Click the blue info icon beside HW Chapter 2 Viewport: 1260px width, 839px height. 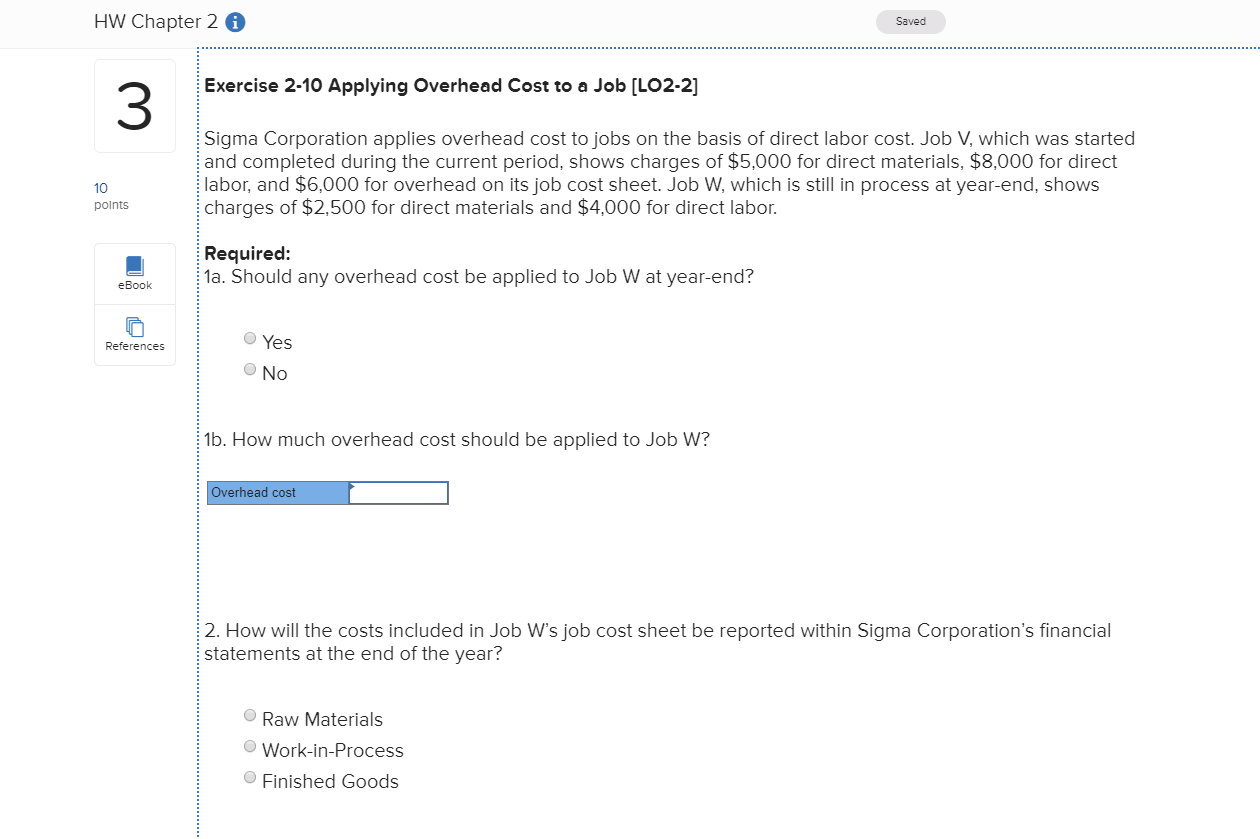[x=235, y=20]
